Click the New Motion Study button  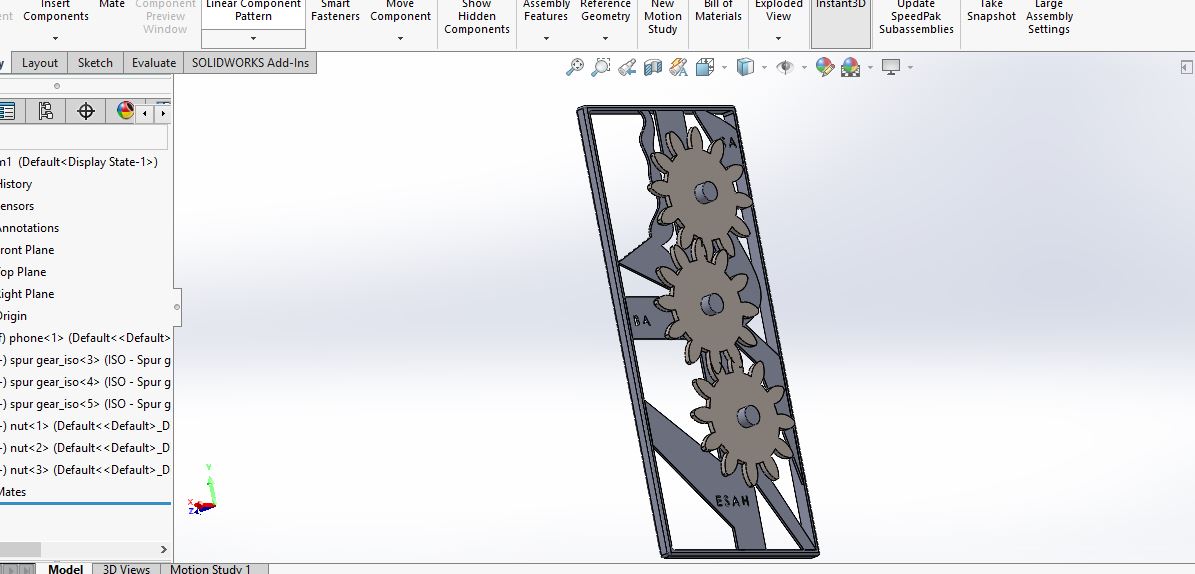click(662, 17)
